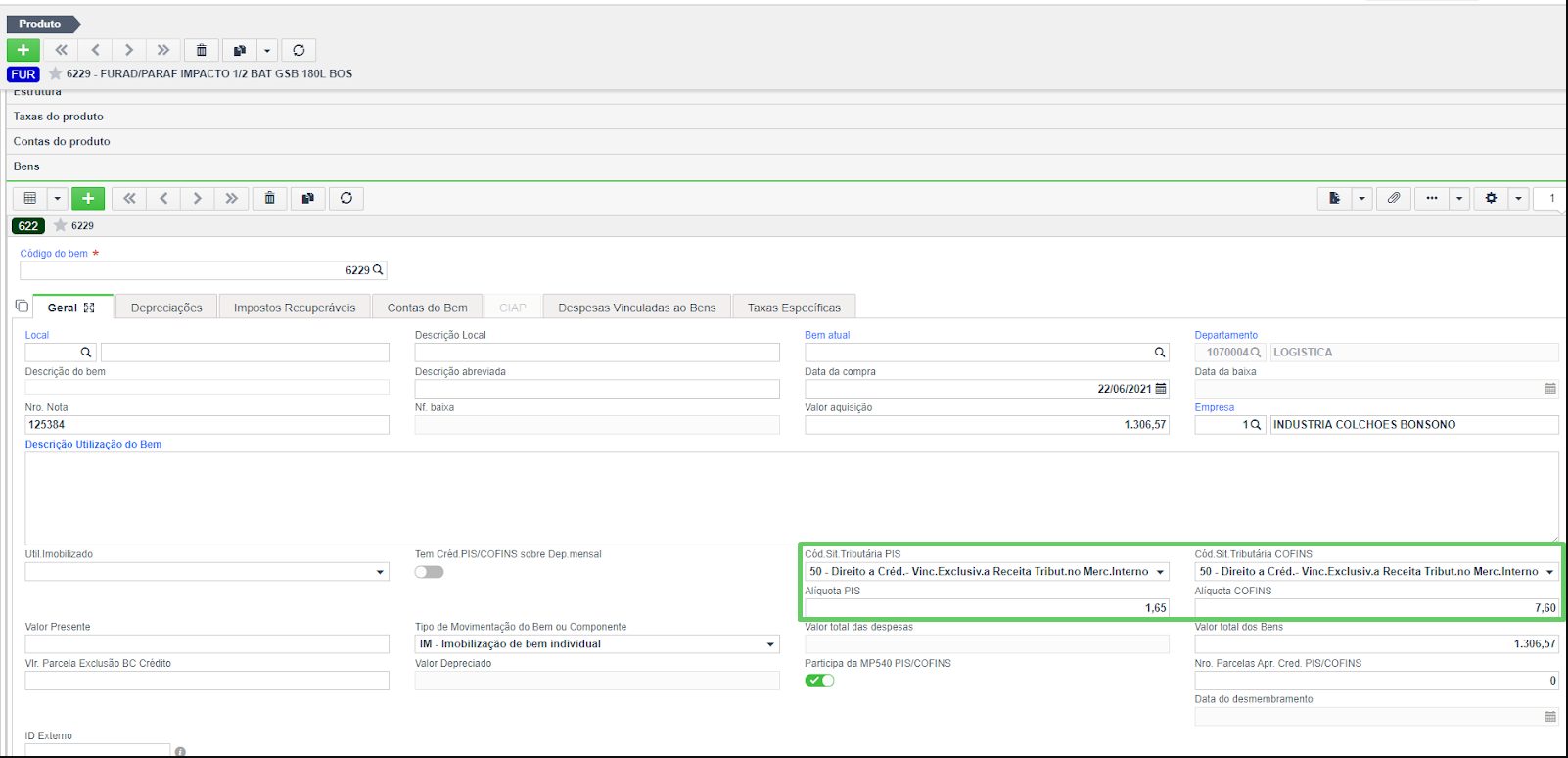Delete bem using Bens trash icon

point(270,198)
